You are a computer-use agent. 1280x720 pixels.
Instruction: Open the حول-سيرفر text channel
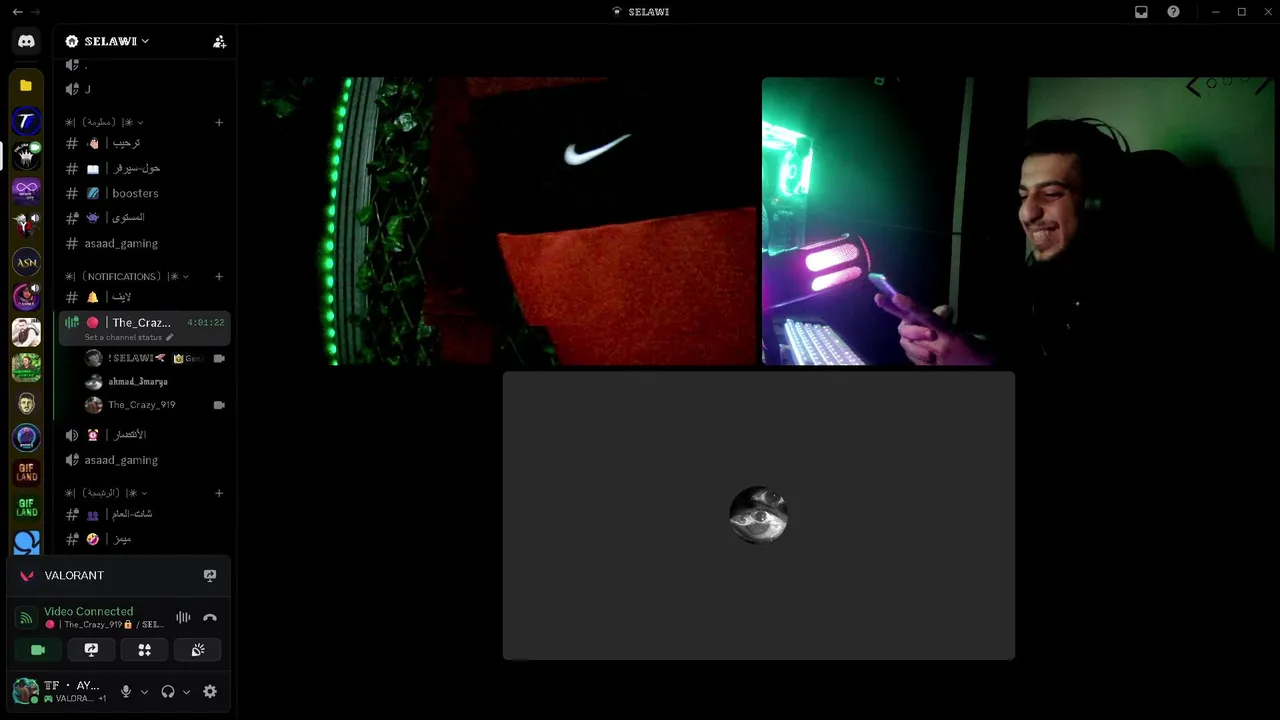[x=145, y=168]
